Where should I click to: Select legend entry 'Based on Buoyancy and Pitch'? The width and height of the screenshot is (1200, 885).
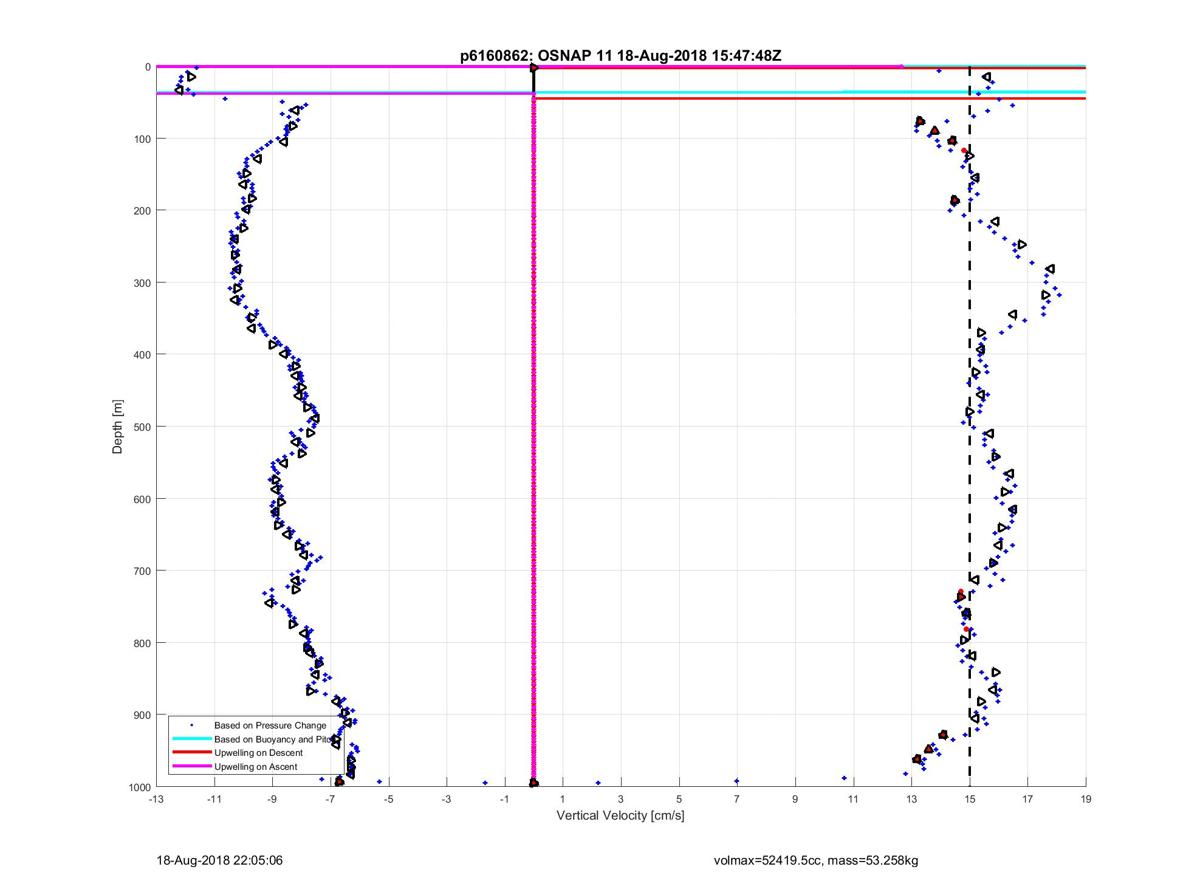pyautogui.click(x=272, y=738)
